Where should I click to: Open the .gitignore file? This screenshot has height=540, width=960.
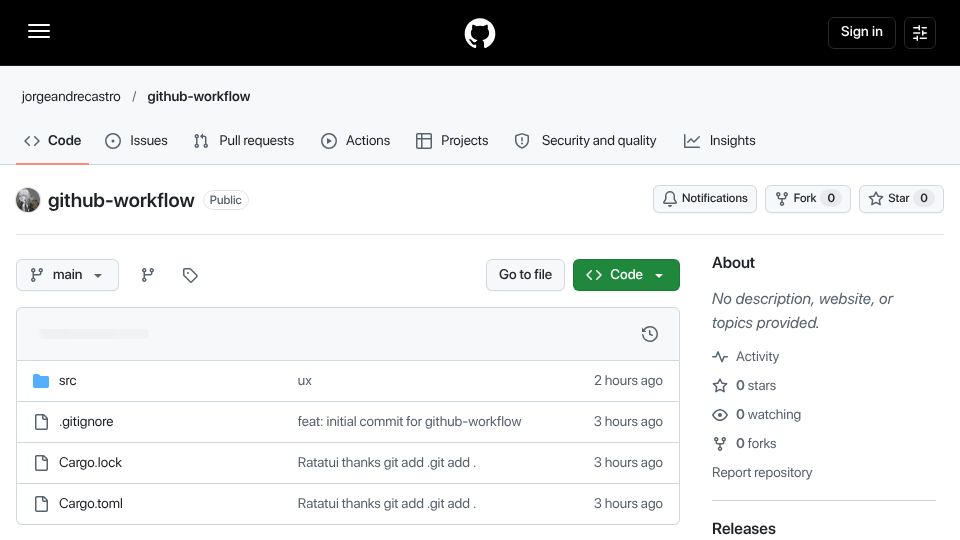[86, 422]
